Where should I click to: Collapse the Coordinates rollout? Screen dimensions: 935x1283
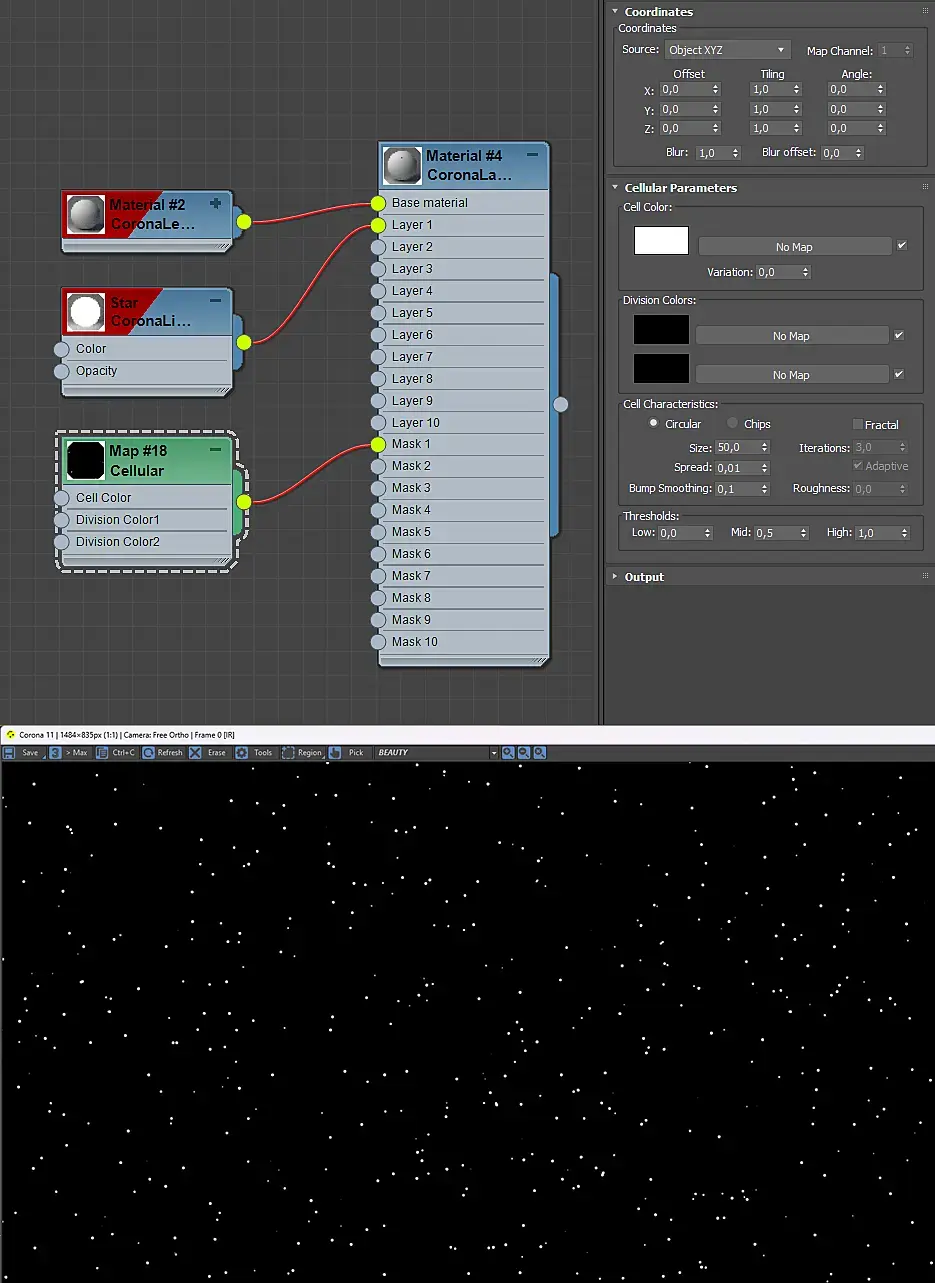coord(616,12)
